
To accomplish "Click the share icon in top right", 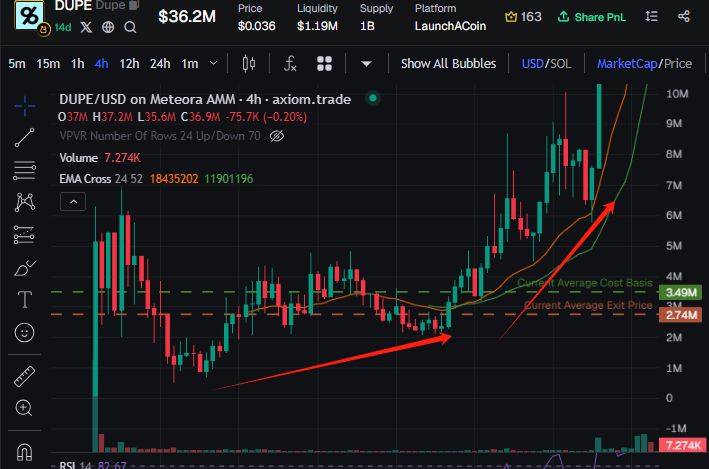I will 684,17.
